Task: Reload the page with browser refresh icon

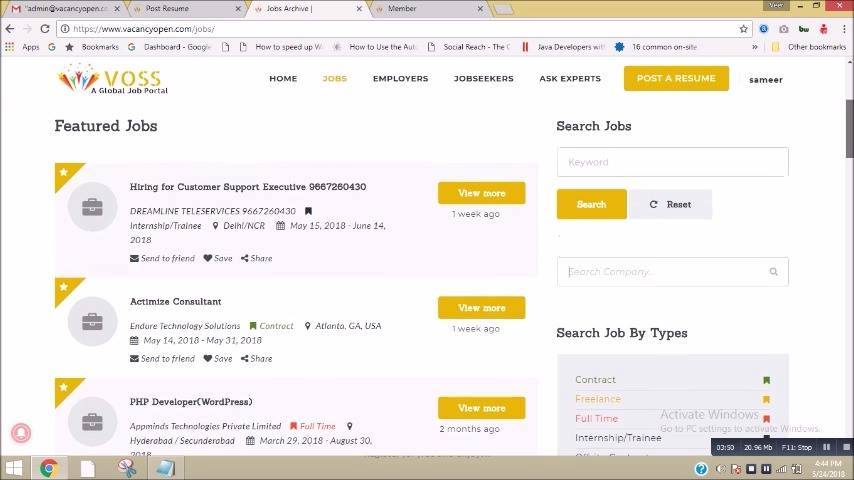Action: point(45,29)
